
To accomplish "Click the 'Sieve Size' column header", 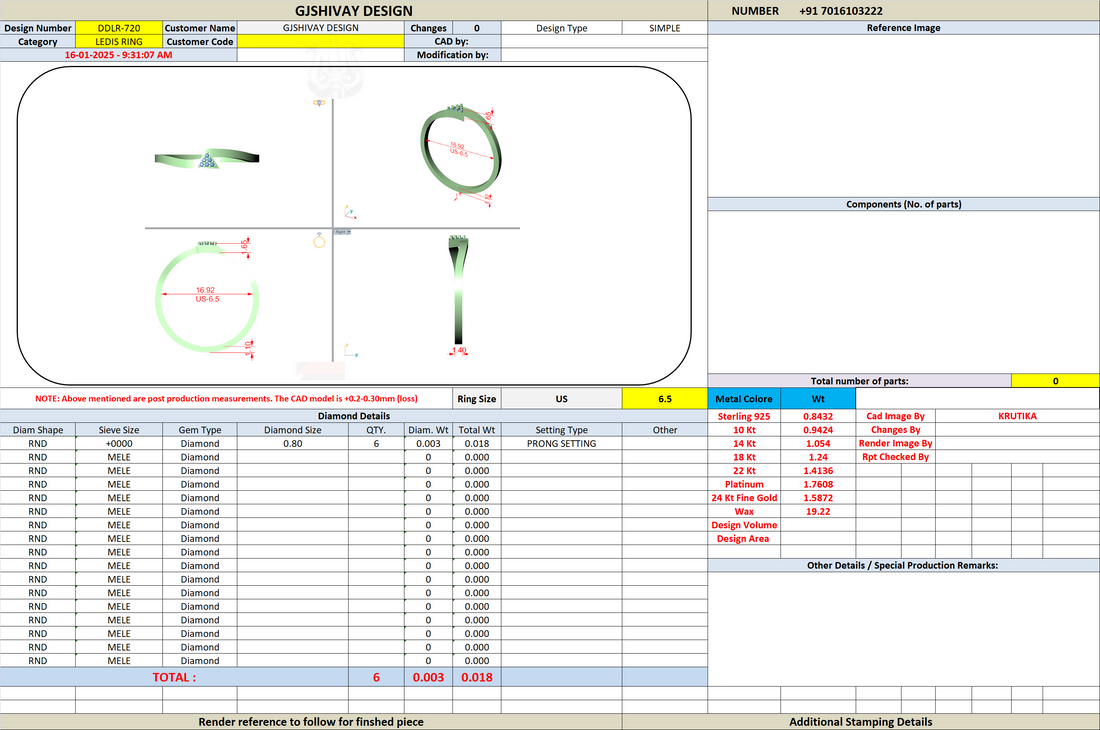I will click(119, 430).
